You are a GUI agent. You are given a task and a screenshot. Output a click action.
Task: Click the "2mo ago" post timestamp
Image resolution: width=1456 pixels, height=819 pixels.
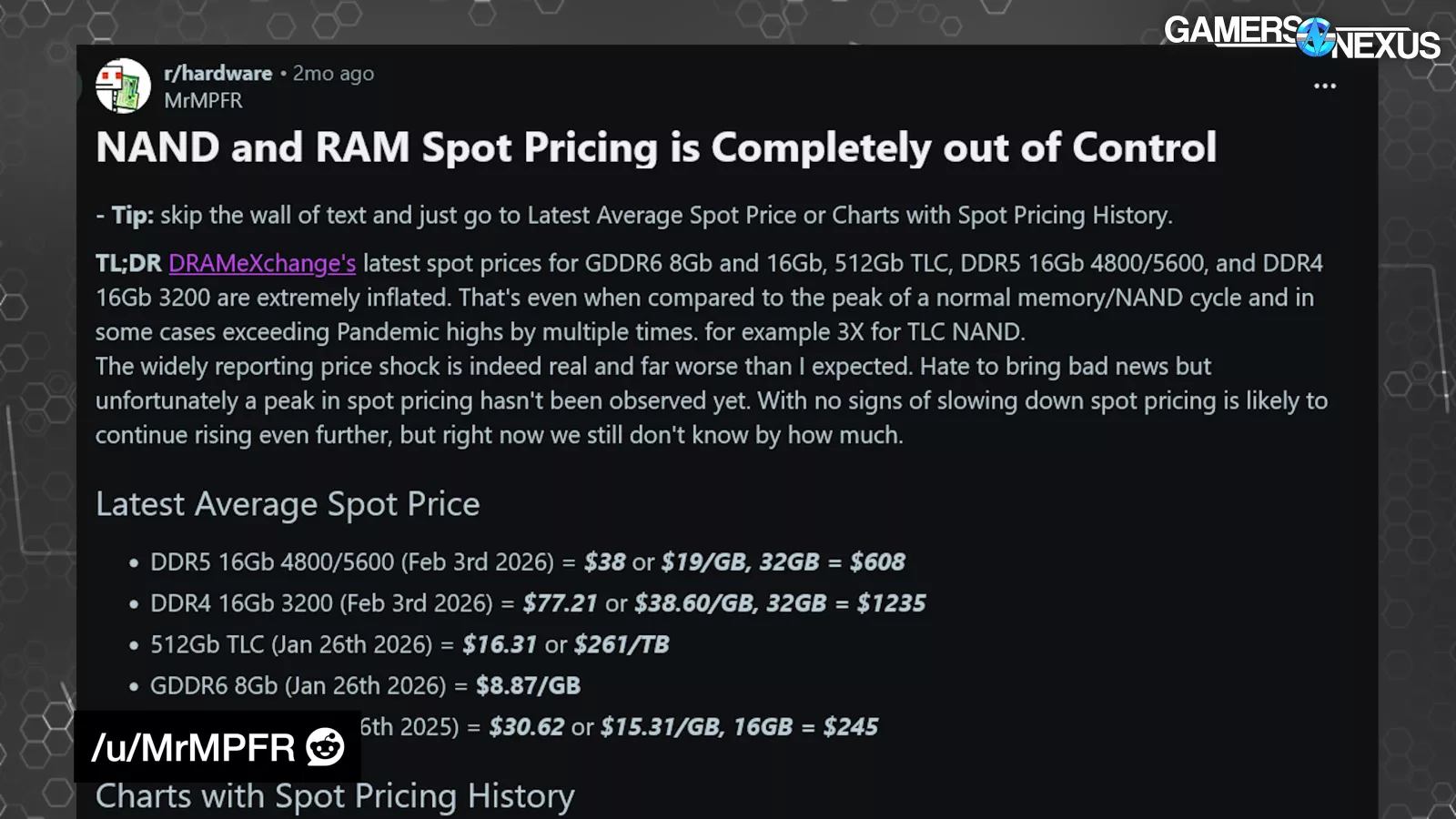pyautogui.click(x=333, y=74)
